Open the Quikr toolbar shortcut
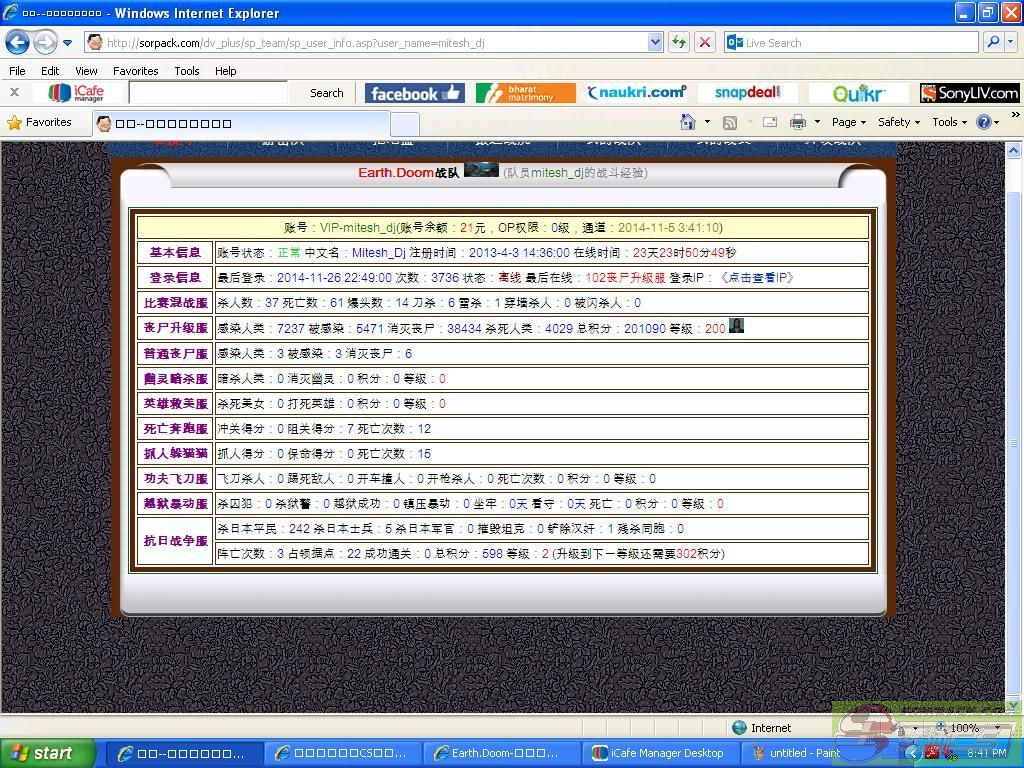1024x768 pixels. [859, 93]
